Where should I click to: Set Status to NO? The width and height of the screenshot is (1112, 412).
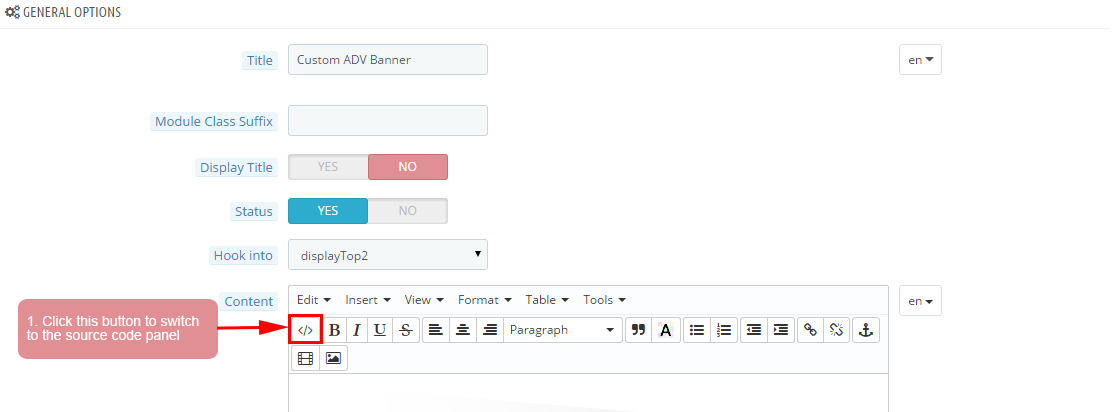[x=408, y=211]
